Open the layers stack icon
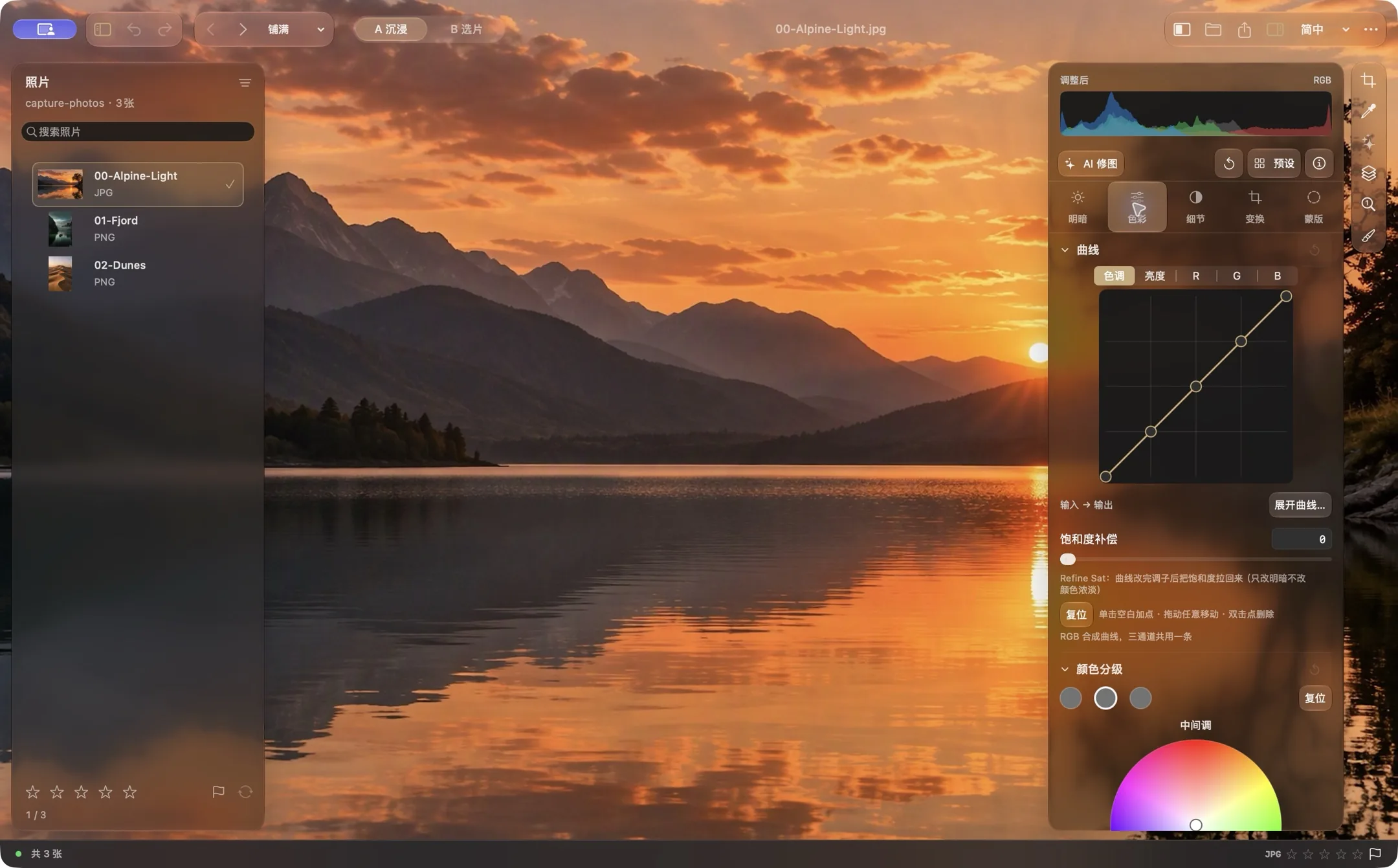The image size is (1398, 868). 1368,173
